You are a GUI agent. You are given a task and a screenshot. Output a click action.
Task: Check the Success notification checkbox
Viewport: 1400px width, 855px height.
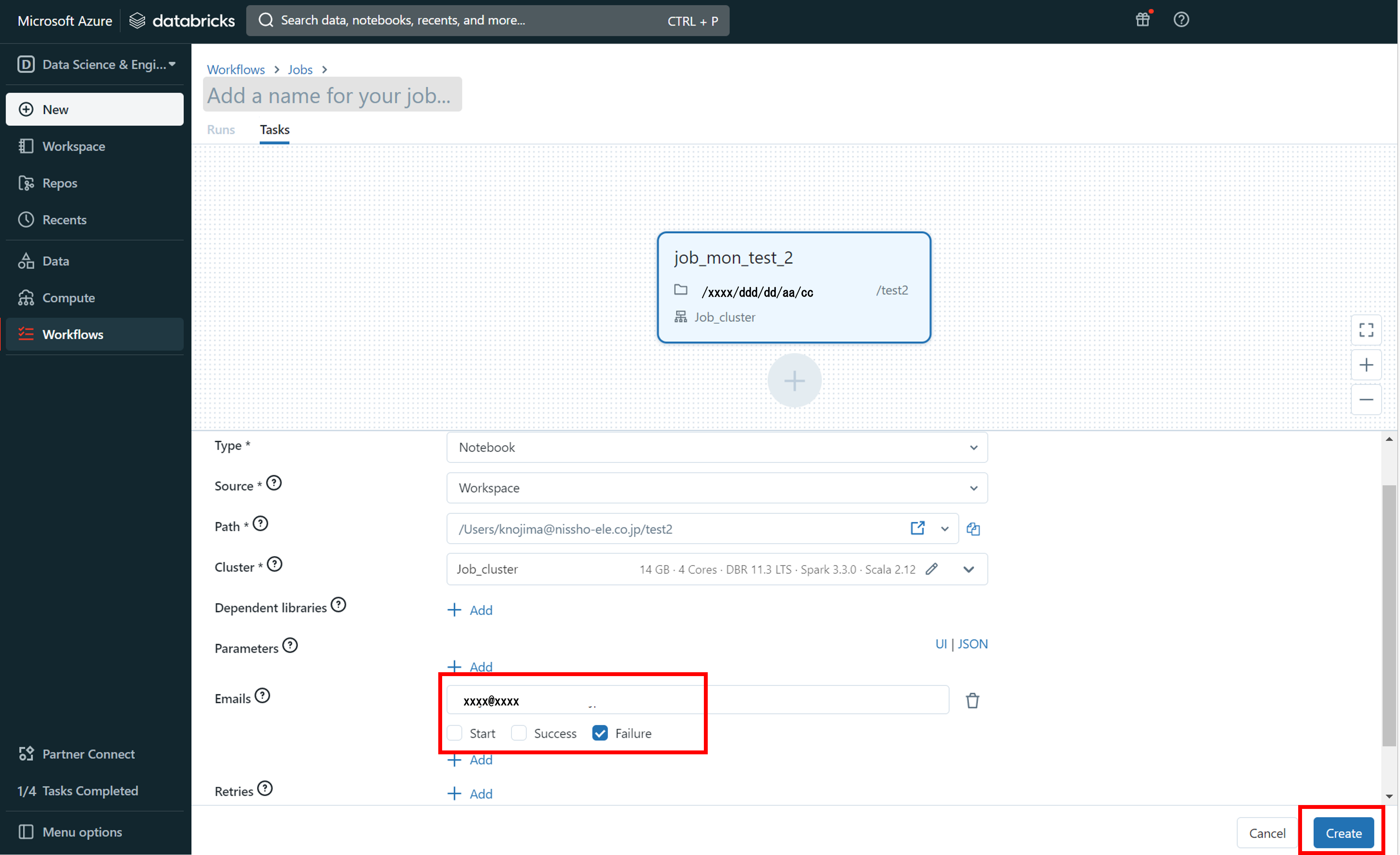coord(519,733)
